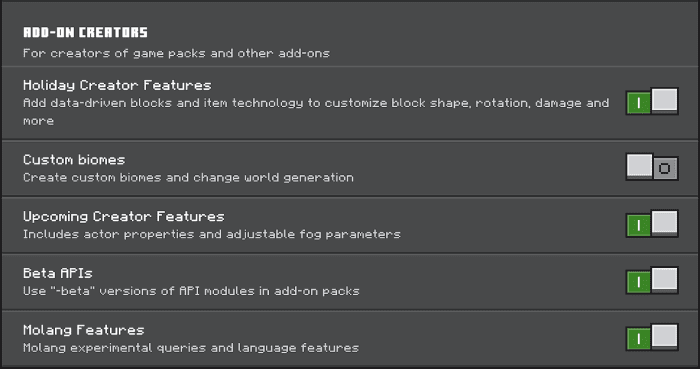The width and height of the screenshot is (700, 369).
Task: Click the ADD-ON CREATORS section header
Action: [85, 32]
